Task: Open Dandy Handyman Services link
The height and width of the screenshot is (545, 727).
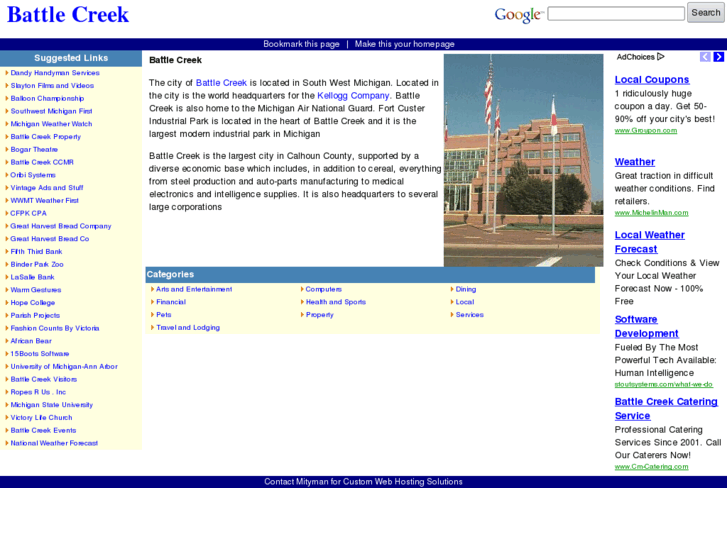Action: click(x=55, y=73)
